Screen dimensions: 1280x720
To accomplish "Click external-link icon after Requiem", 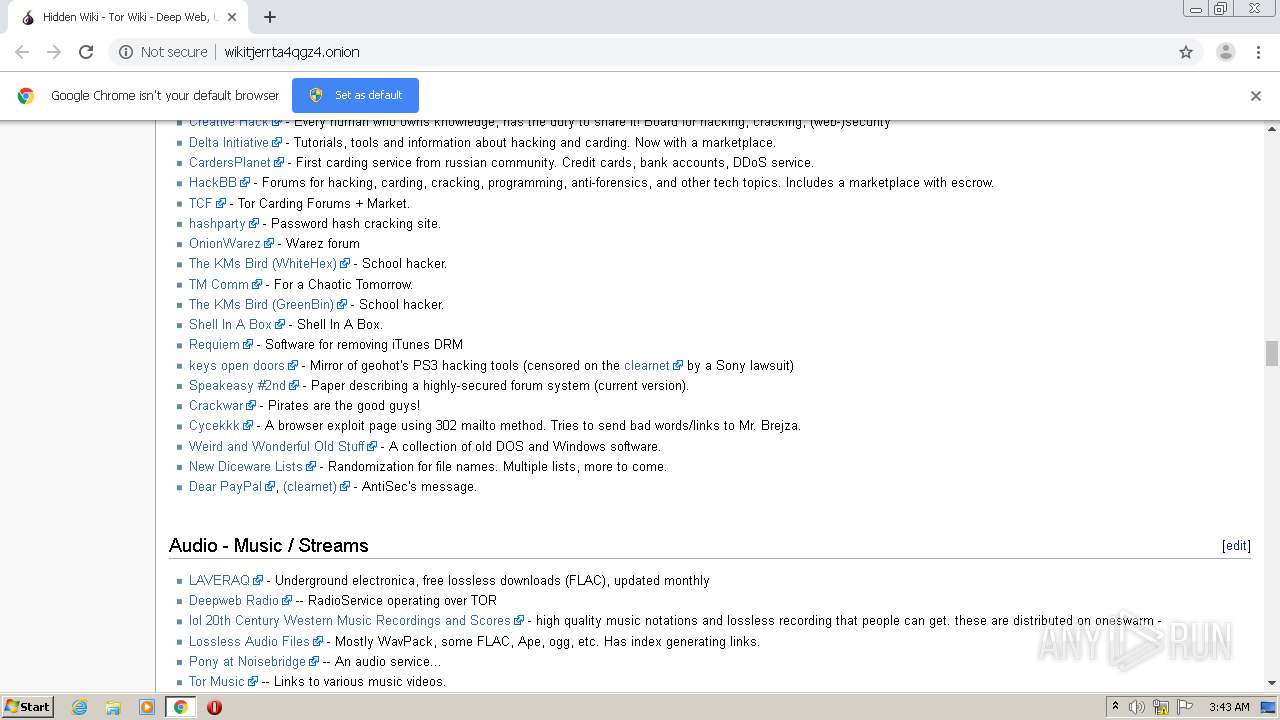I will coord(248,345).
